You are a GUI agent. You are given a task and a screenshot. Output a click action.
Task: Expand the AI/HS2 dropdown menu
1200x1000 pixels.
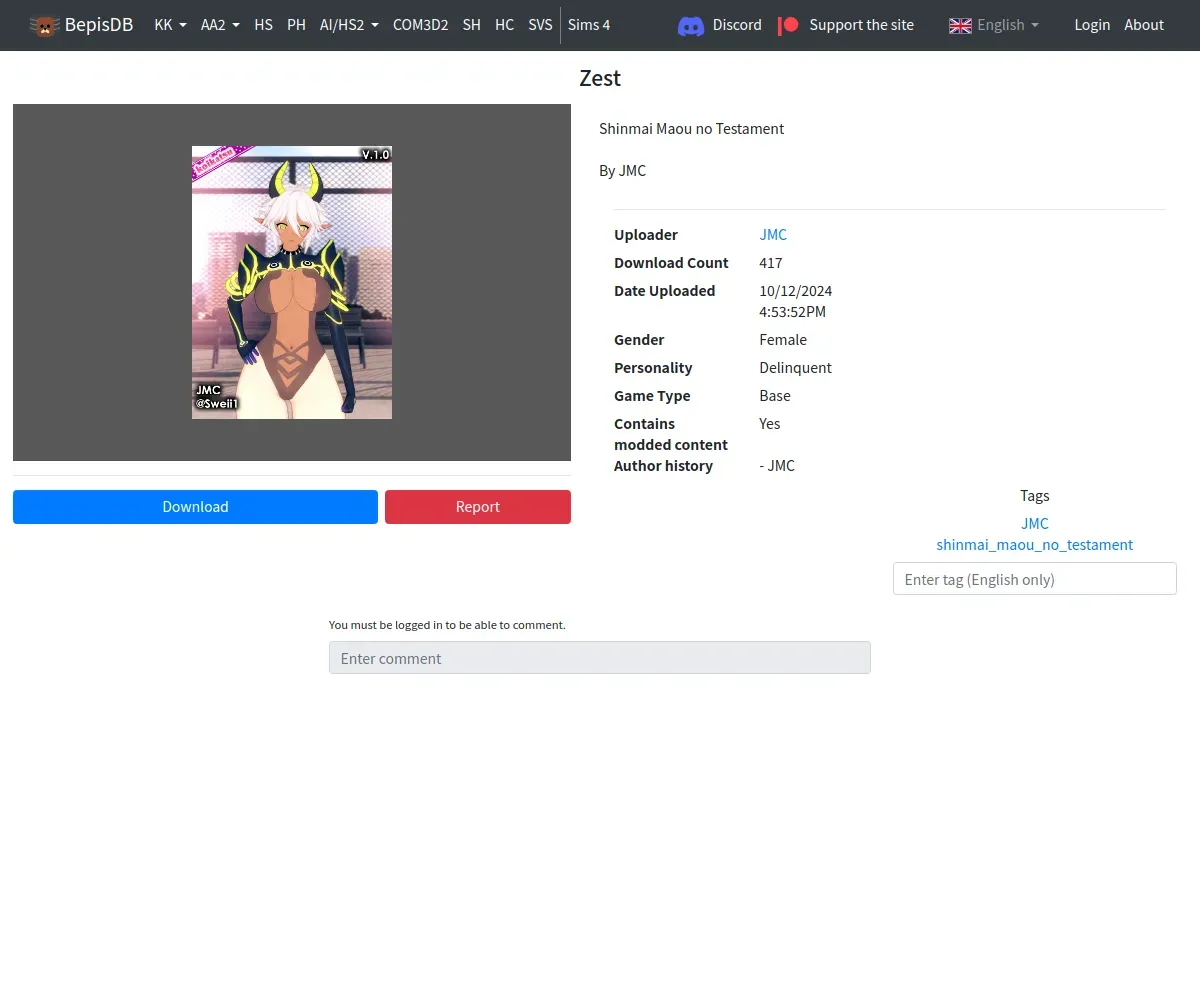coord(349,25)
